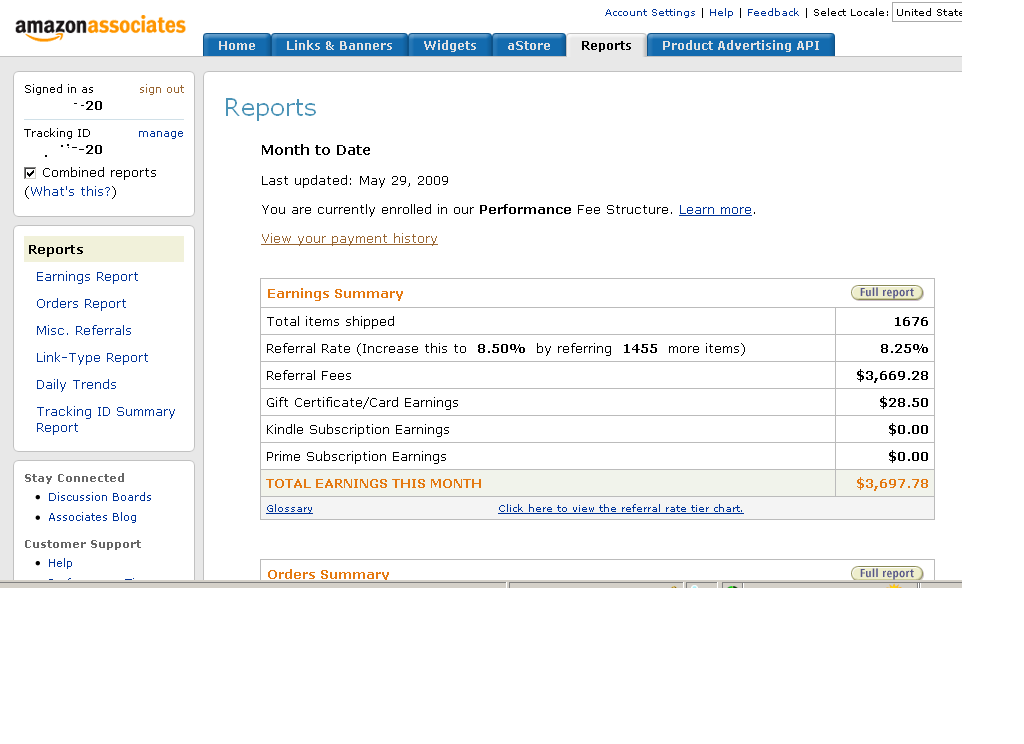Open the Links & Banners tab
The height and width of the screenshot is (744, 1024).
[339, 46]
